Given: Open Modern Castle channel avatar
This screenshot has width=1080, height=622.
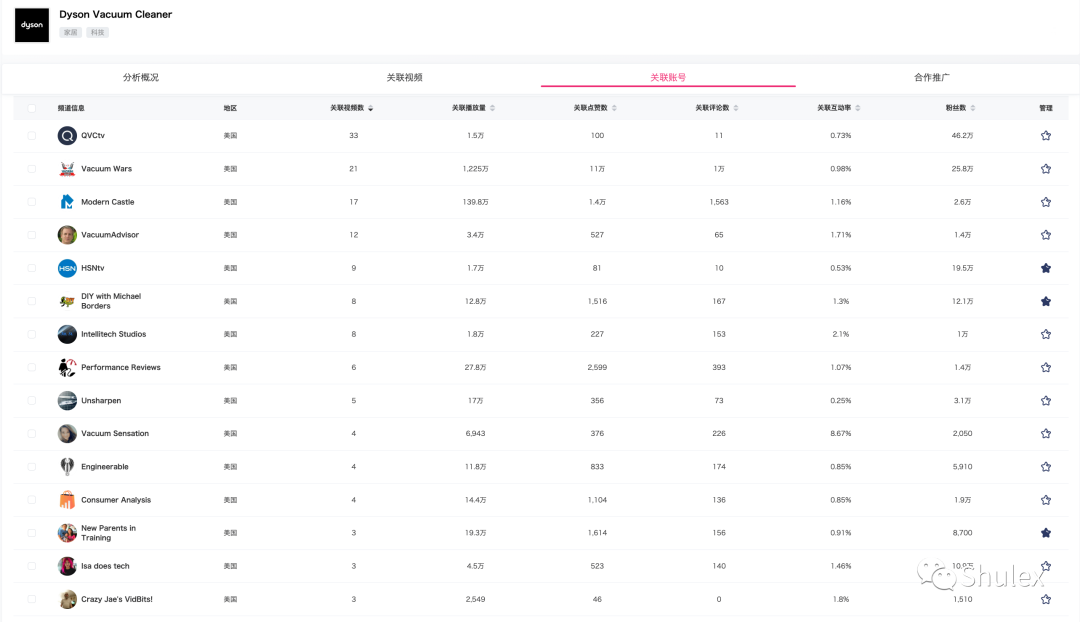Looking at the screenshot, I should click(x=67, y=202).
